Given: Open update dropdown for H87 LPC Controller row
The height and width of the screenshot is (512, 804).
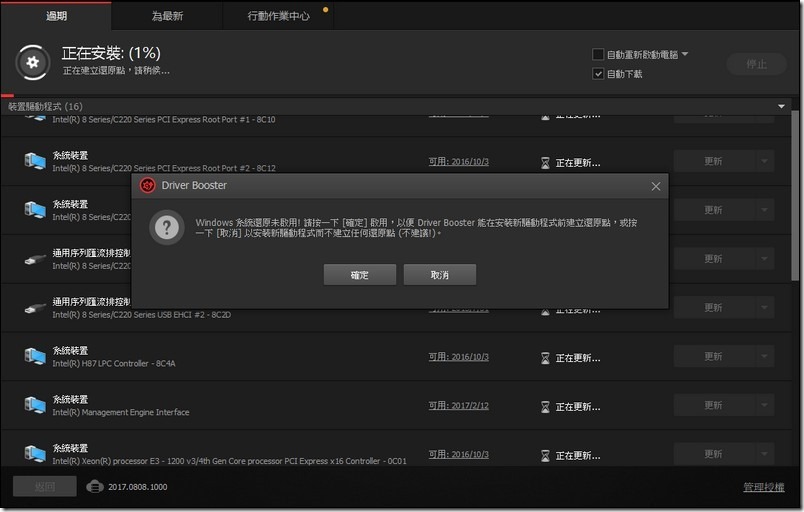Looking at the screenshot, I should point(764,356).
